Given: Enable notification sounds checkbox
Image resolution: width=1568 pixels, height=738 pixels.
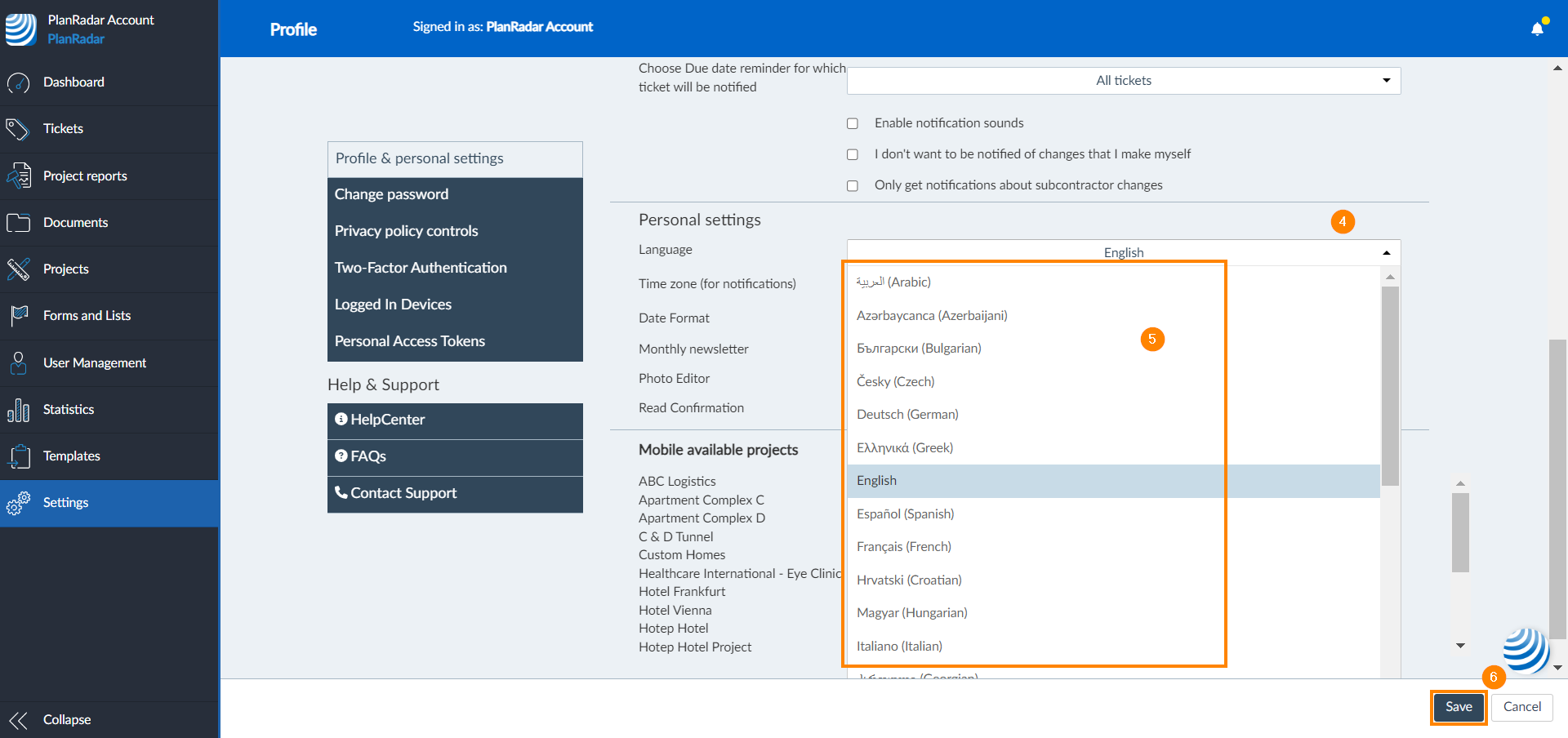Looking at the screenshot, I should (x=853, y=123).
